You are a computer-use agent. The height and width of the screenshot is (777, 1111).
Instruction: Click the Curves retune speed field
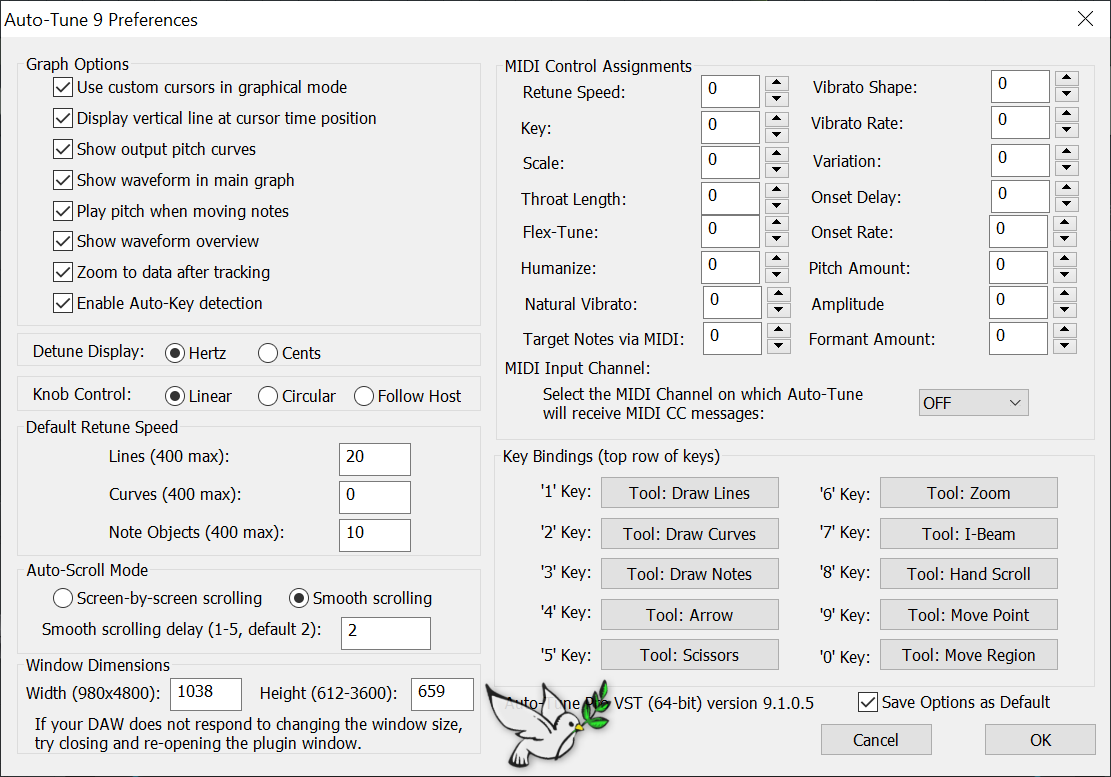375,497
